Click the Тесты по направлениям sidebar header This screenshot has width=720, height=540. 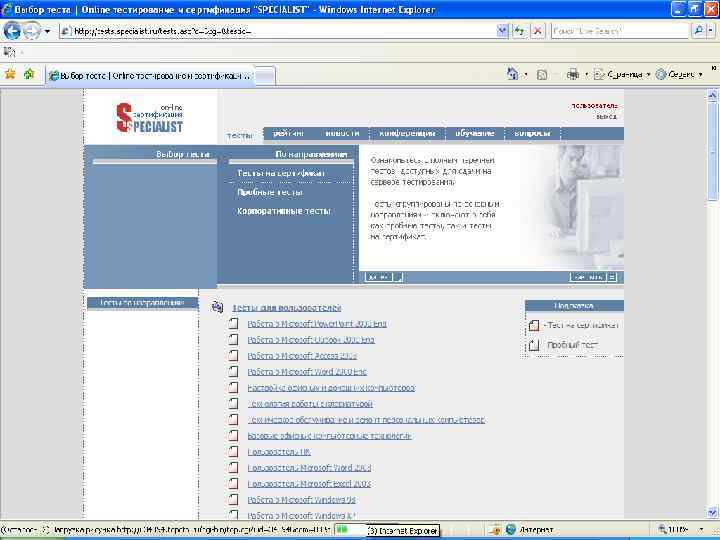142,303
